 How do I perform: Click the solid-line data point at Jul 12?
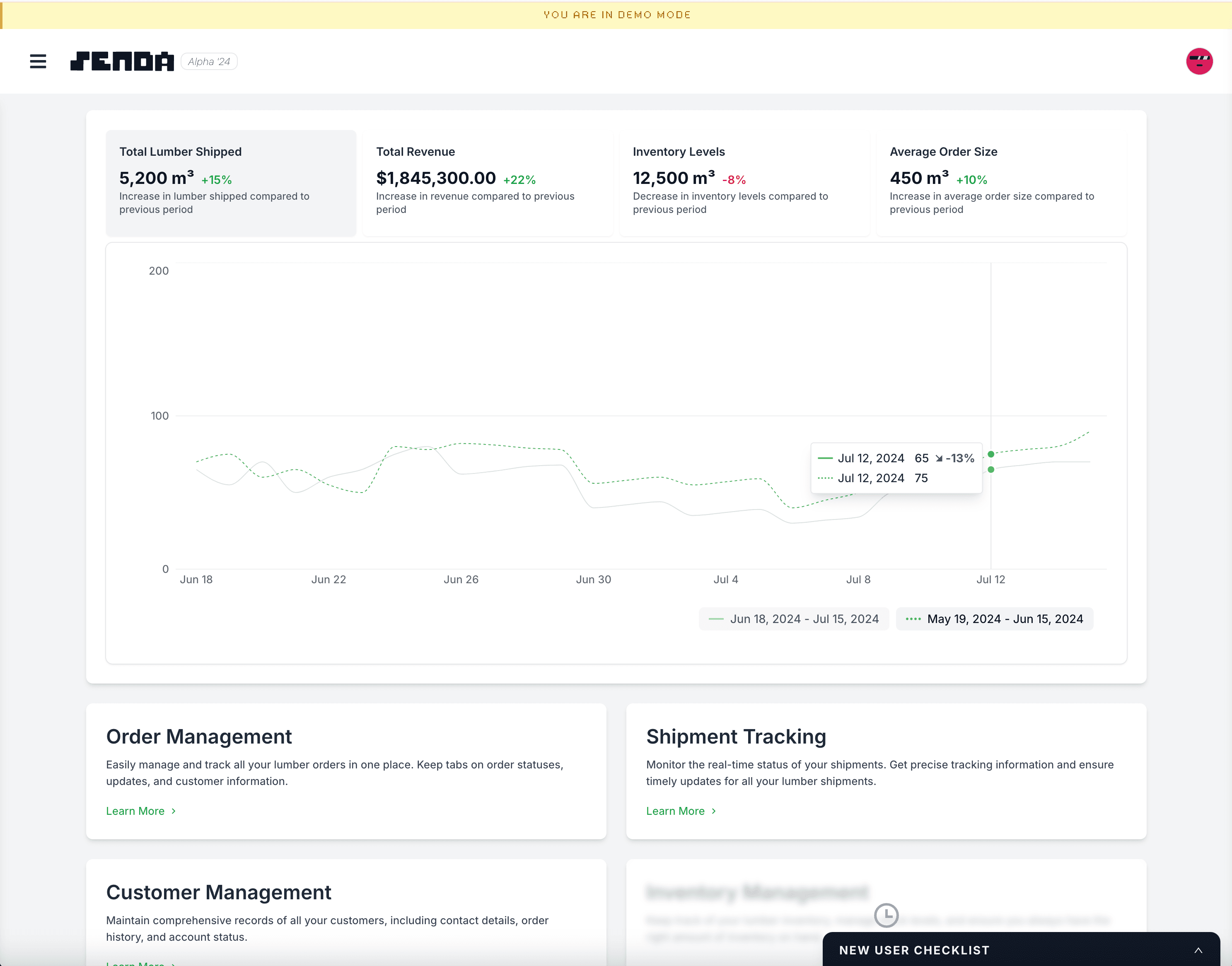pyautogui.click(x=991, y=469)
